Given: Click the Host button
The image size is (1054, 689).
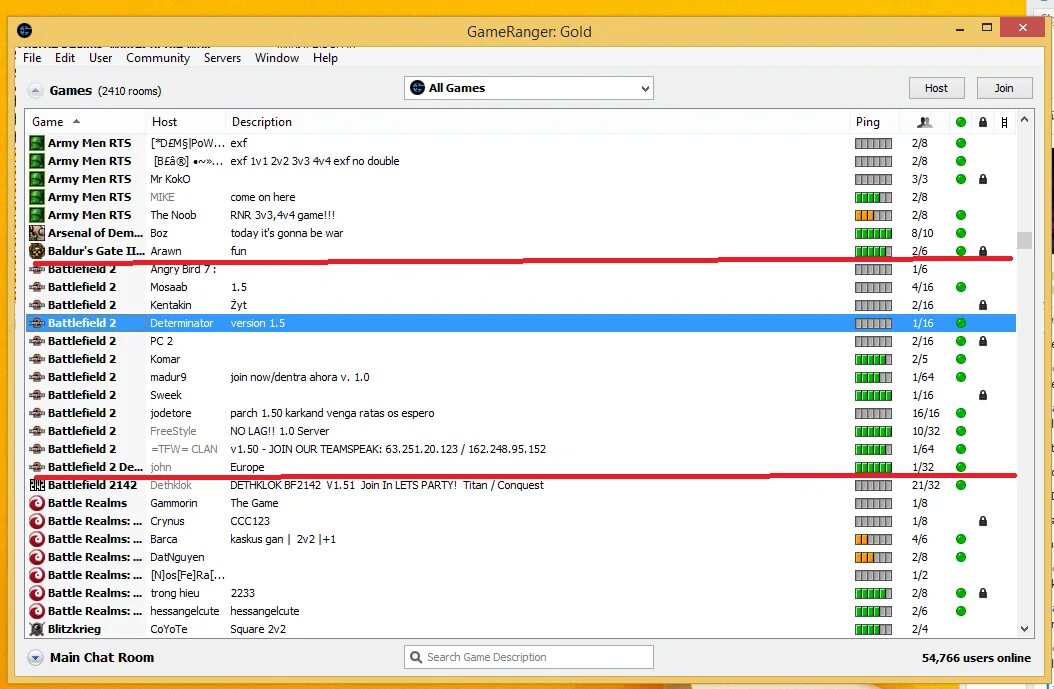Looking at the screenshot, I should 936,88.
